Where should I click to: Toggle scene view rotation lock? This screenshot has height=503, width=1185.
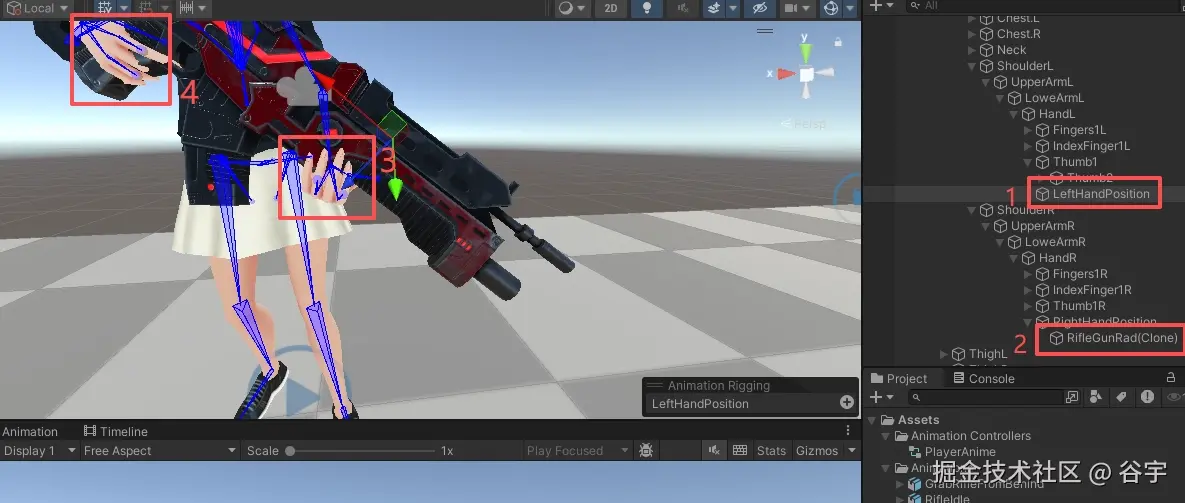(838, 42)
